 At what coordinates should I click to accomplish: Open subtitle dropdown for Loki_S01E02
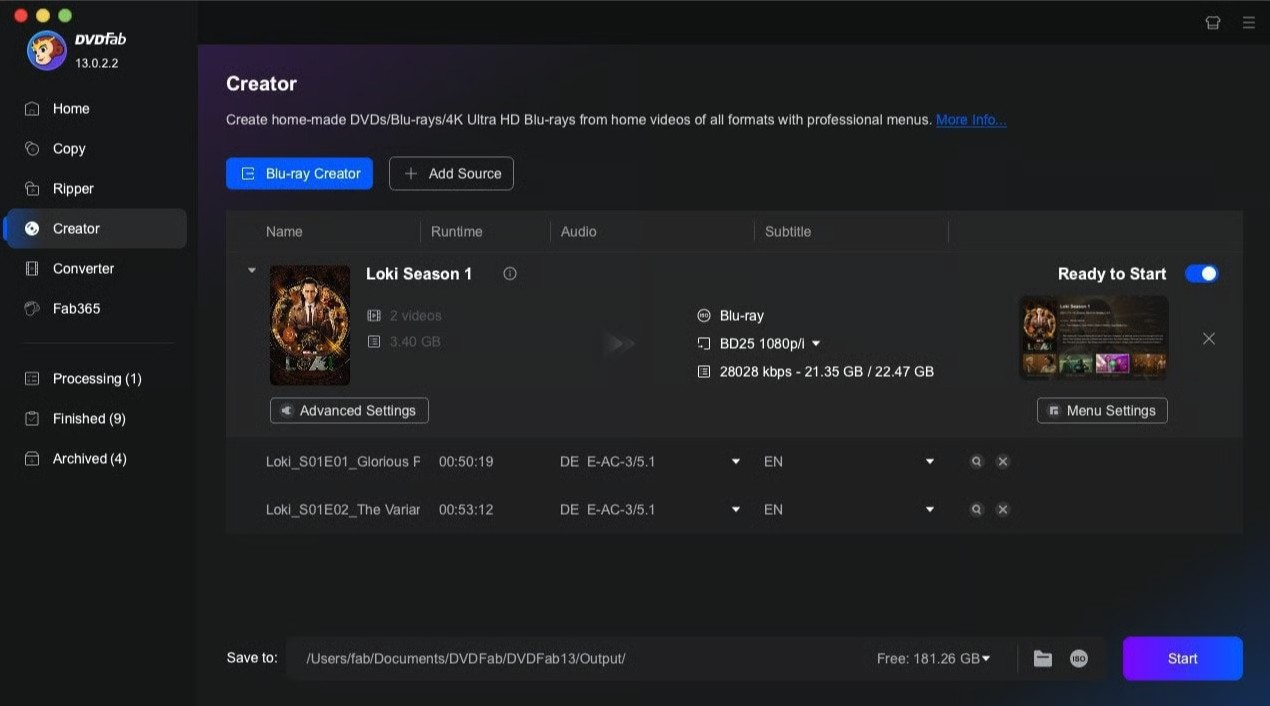(x=930, y=509)
